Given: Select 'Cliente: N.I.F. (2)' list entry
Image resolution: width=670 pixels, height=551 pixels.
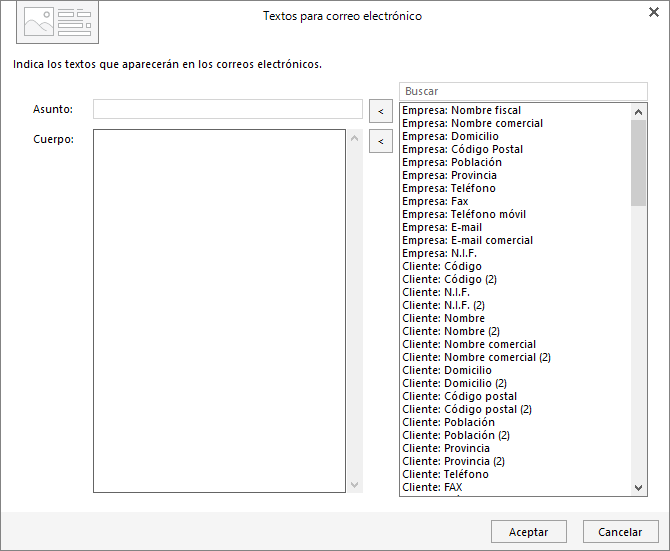Looking at the screenshot, I should 516,305.
